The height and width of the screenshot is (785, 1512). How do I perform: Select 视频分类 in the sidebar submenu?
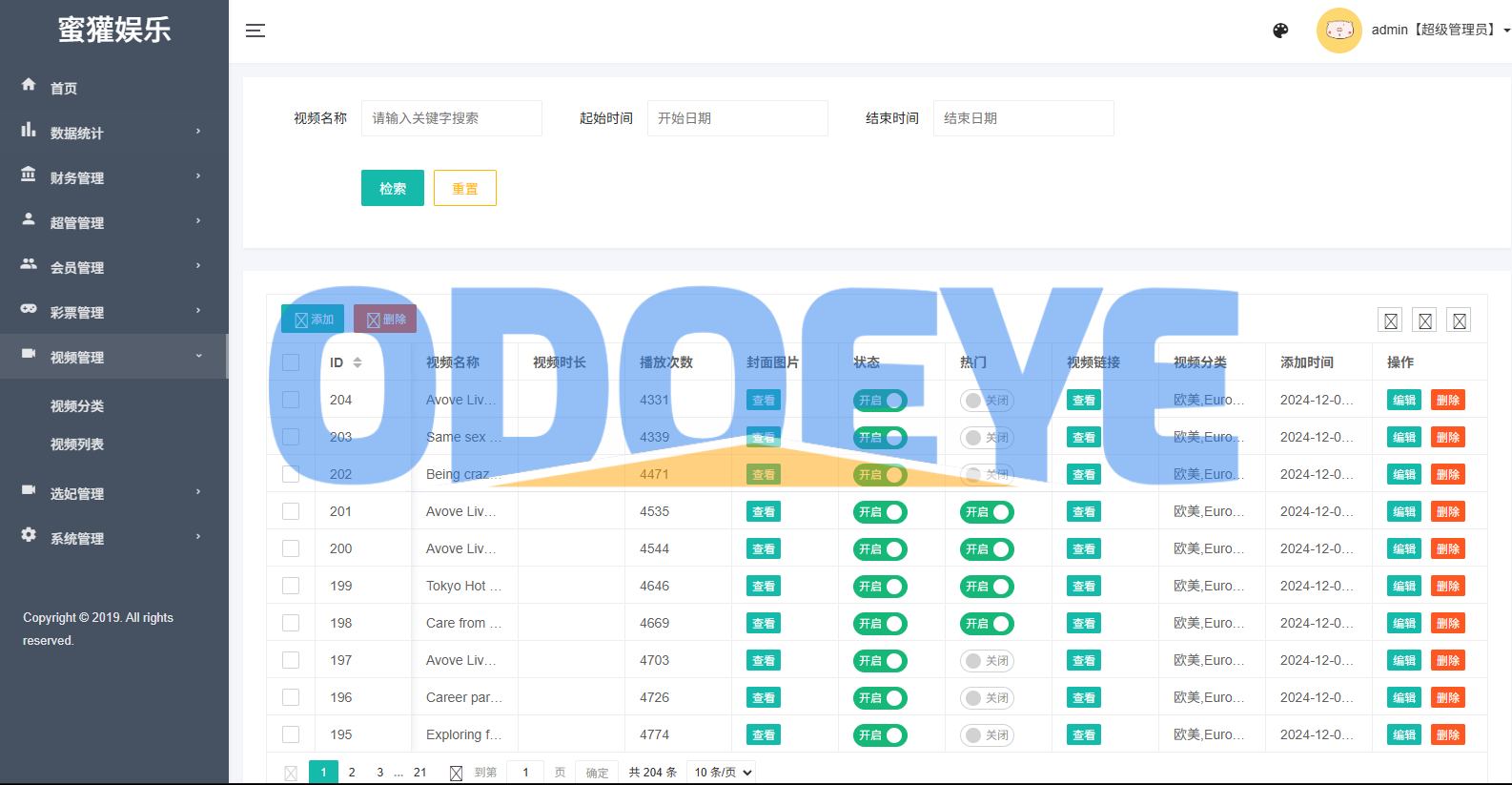tap(77, 406)
